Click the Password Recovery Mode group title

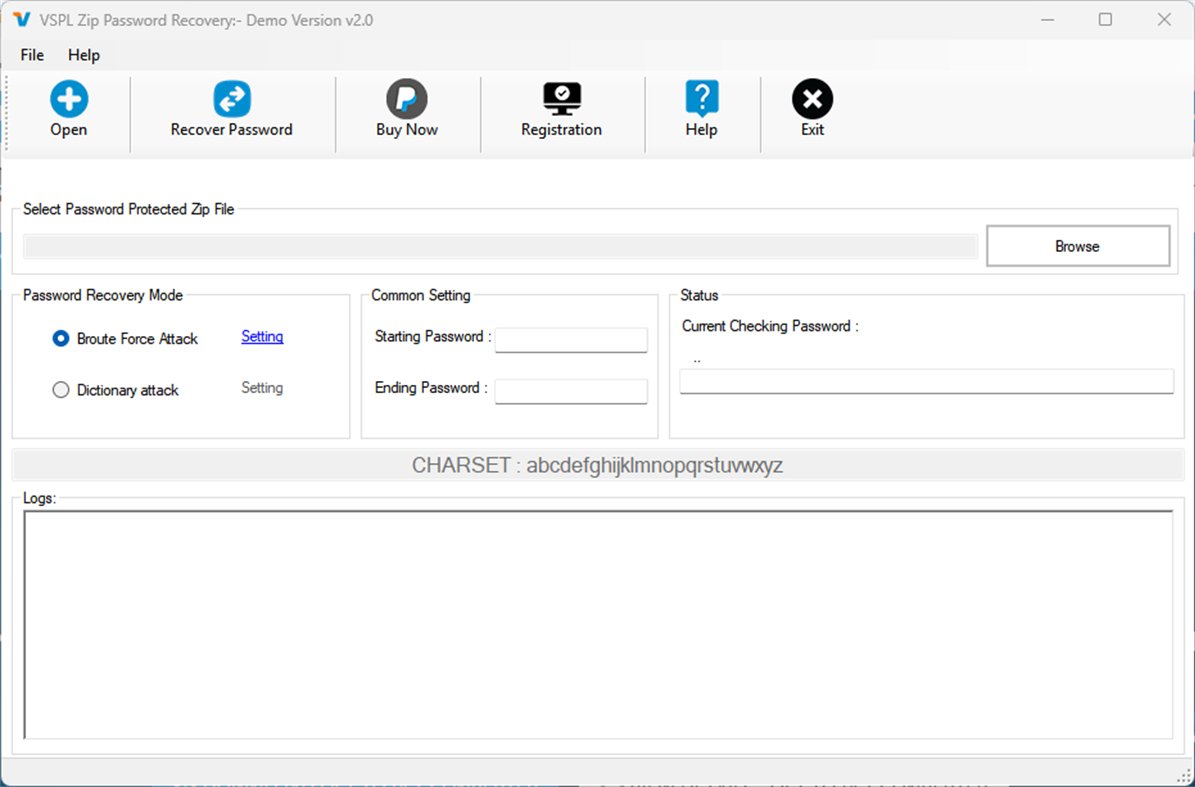103,295
